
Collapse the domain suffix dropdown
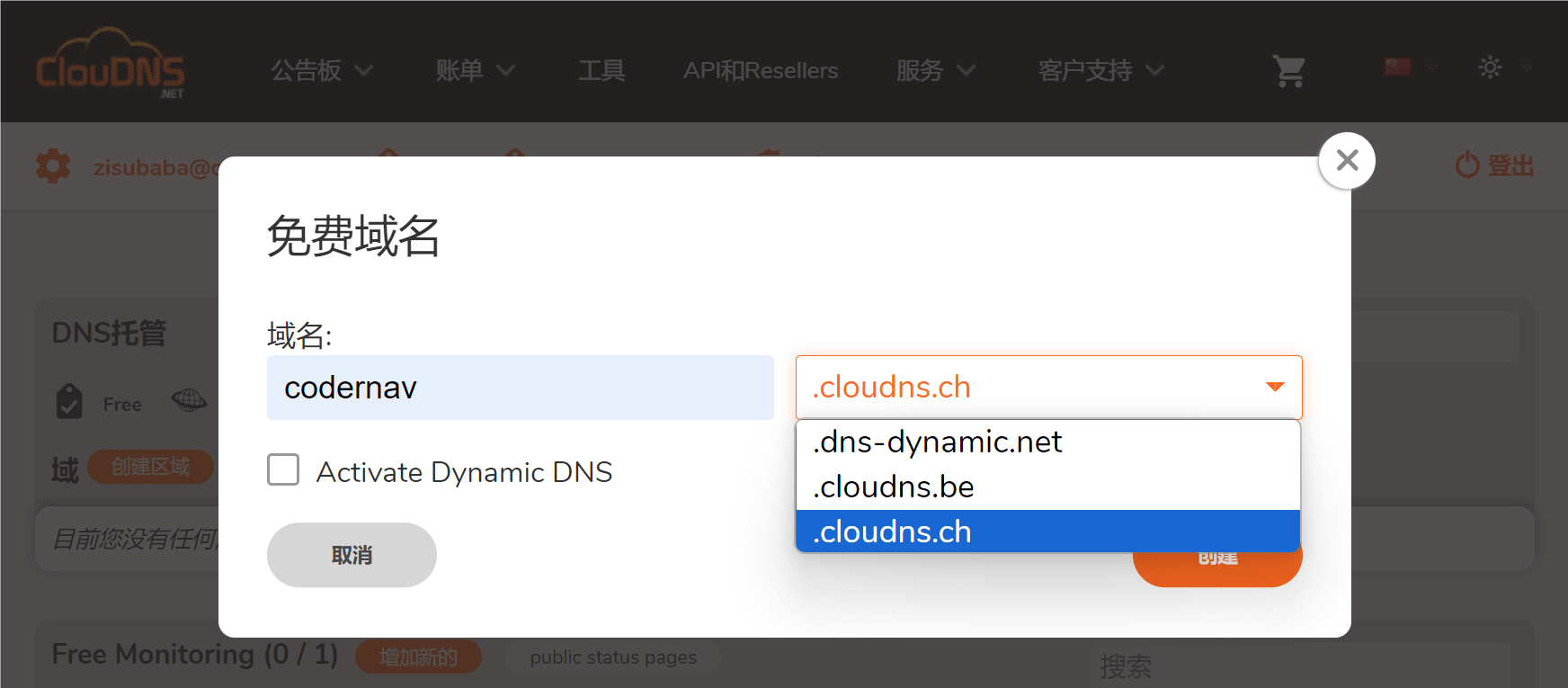coord(1274,387)
